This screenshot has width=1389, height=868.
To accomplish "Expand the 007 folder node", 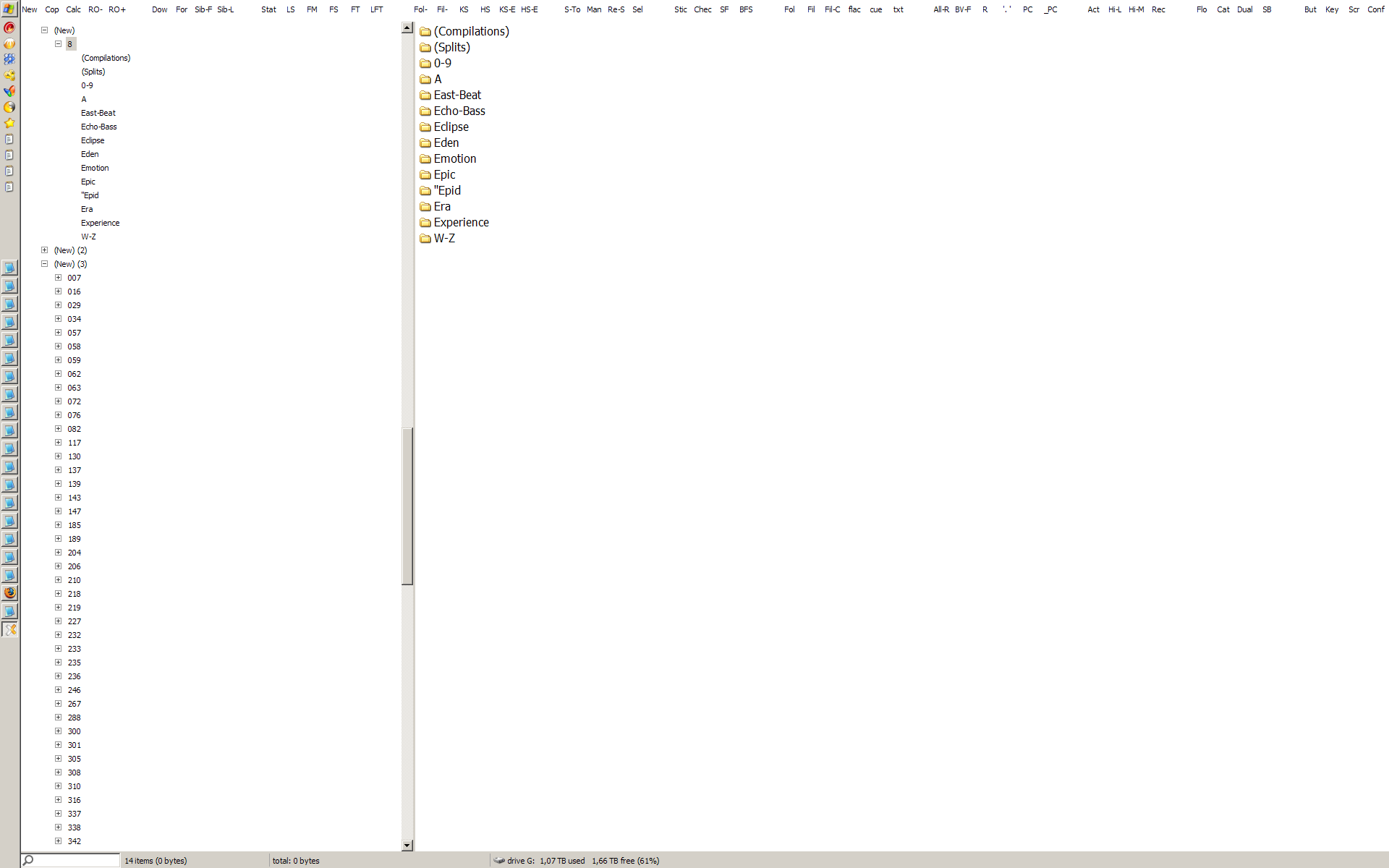I will tap(58, 278).
